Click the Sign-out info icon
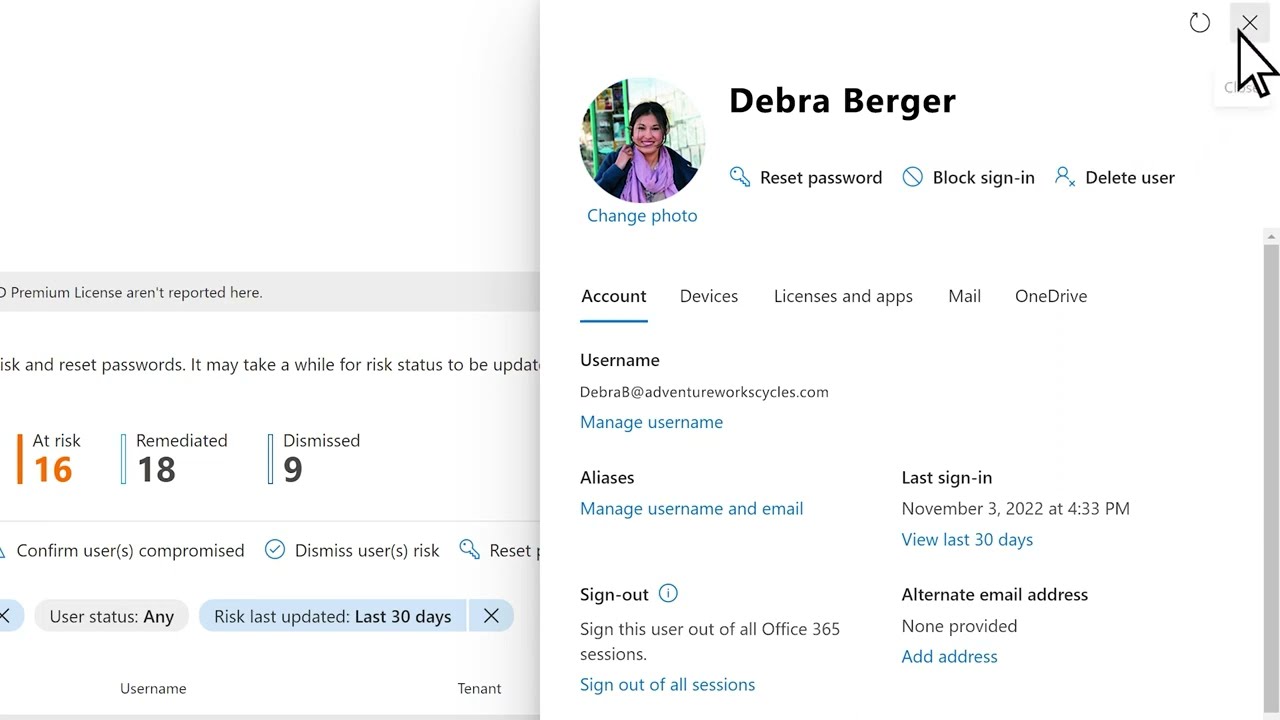The height and width of the screenshot is (720, 1280). click(668, 593)
